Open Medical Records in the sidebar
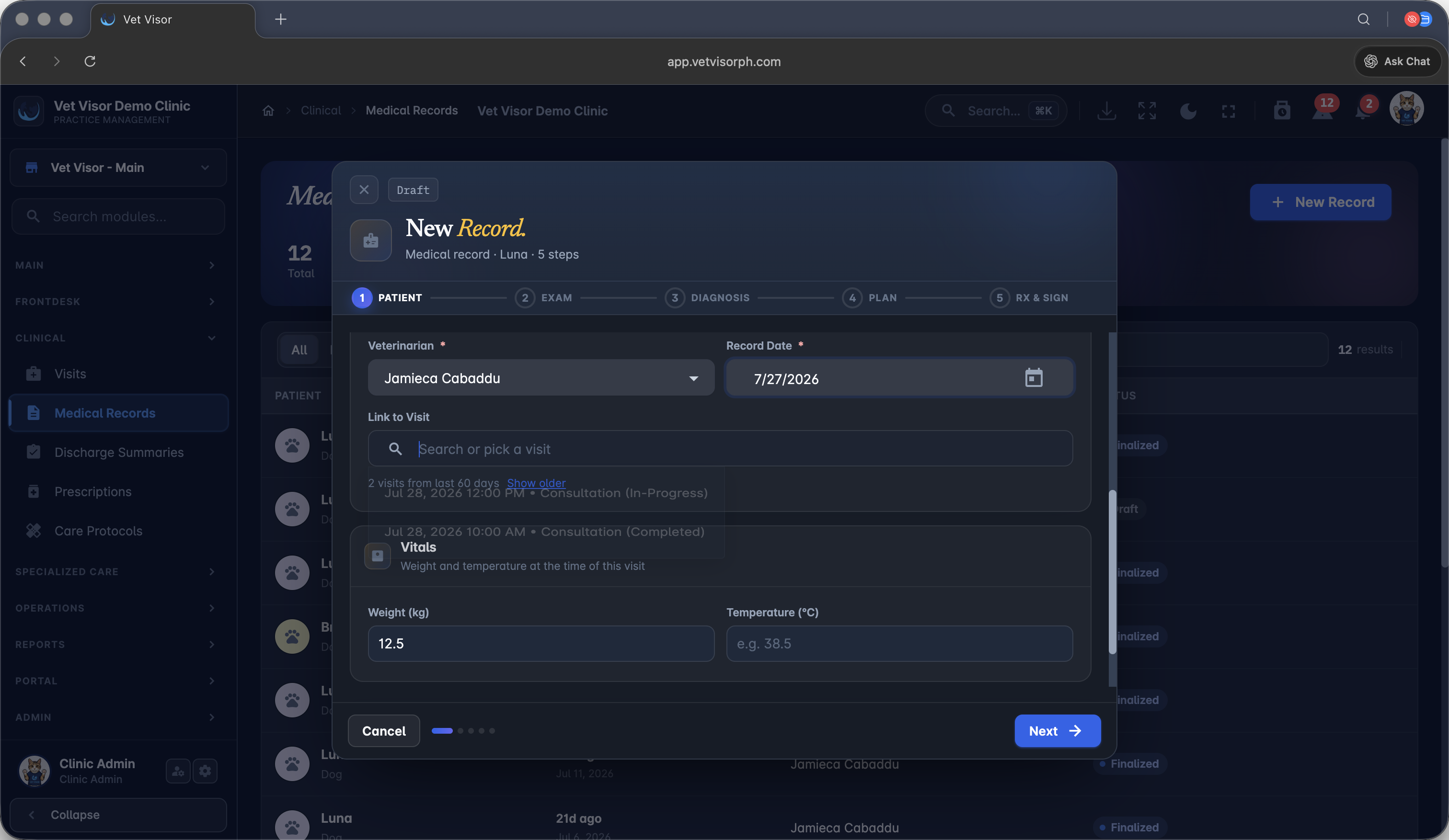 coord(119,413)
